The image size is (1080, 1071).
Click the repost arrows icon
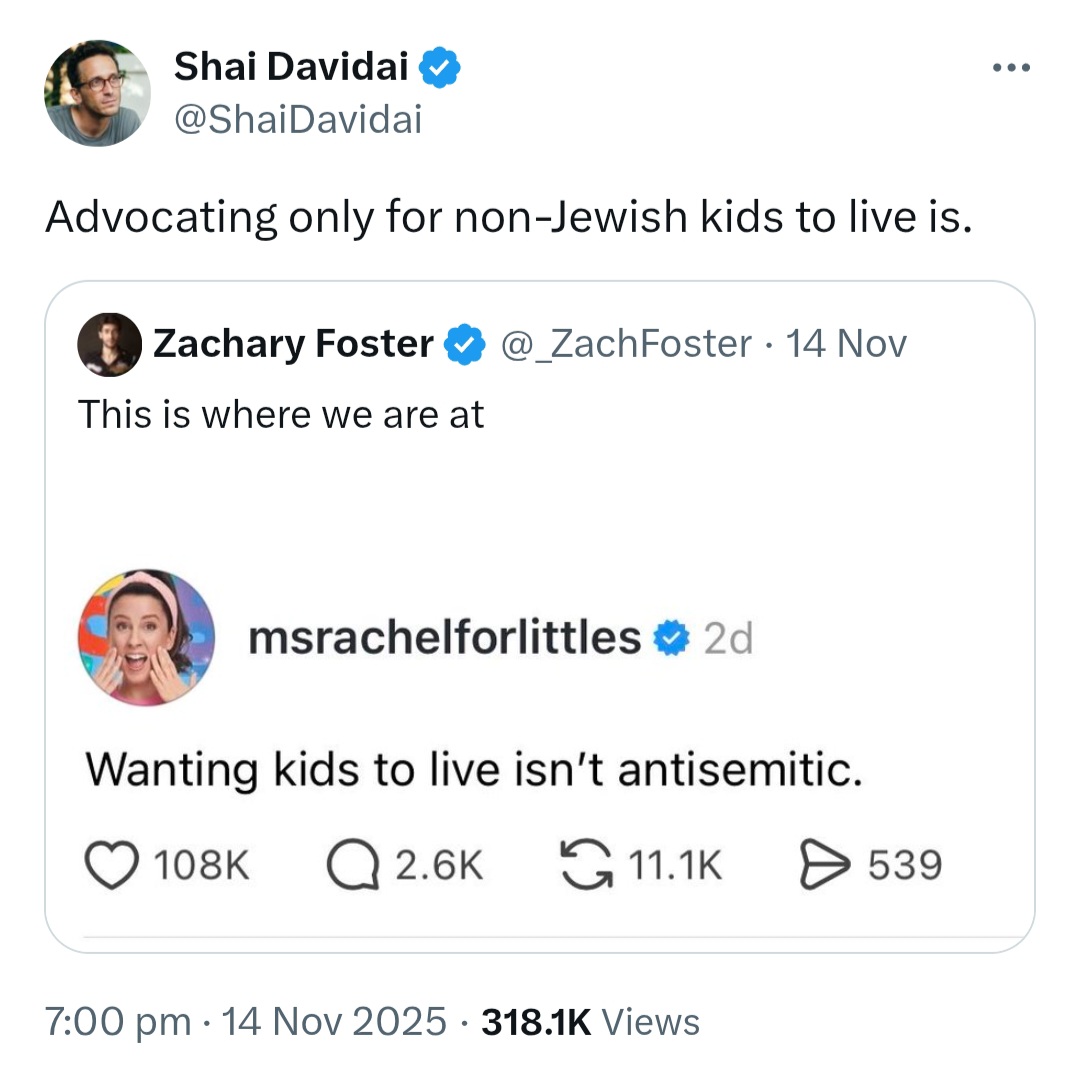586,865
